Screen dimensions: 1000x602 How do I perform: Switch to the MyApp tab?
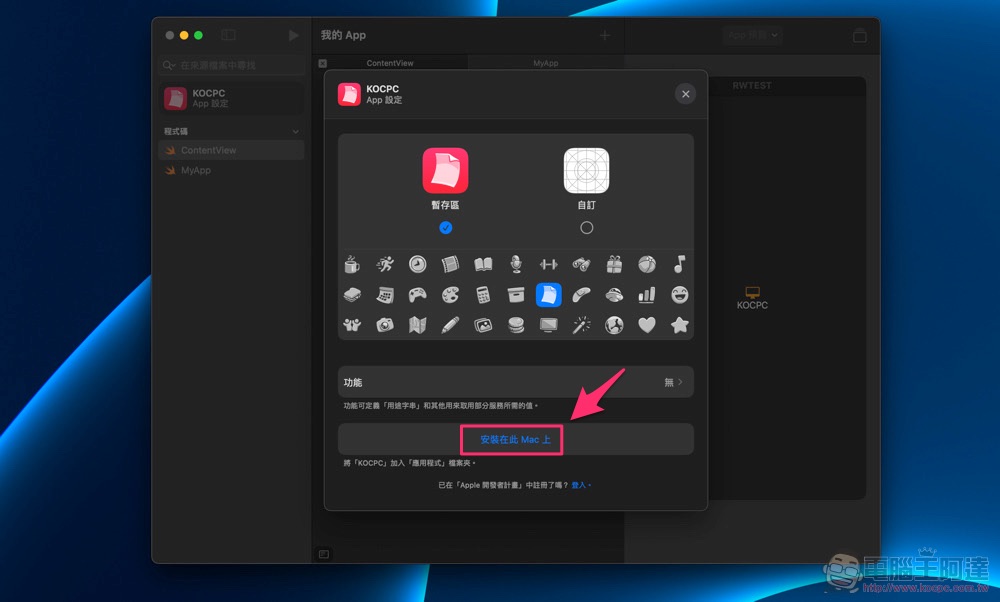point(545,63)
